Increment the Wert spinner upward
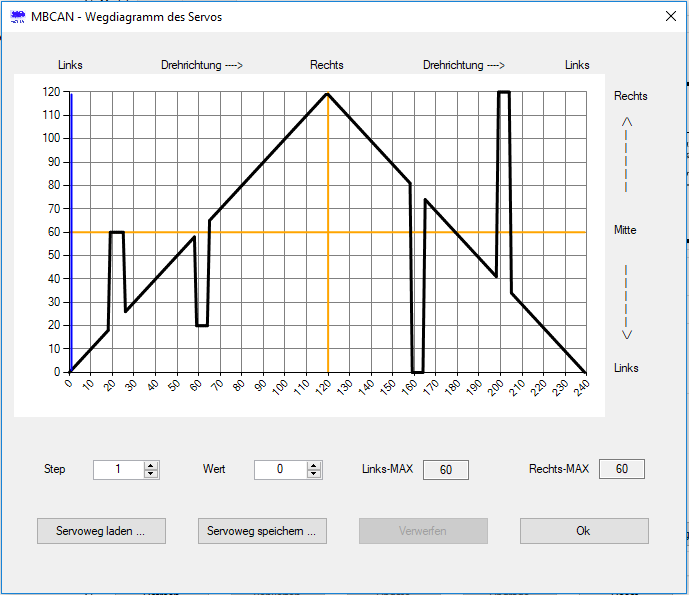Viewport: 689px width, 595px height. pos(314,465)
